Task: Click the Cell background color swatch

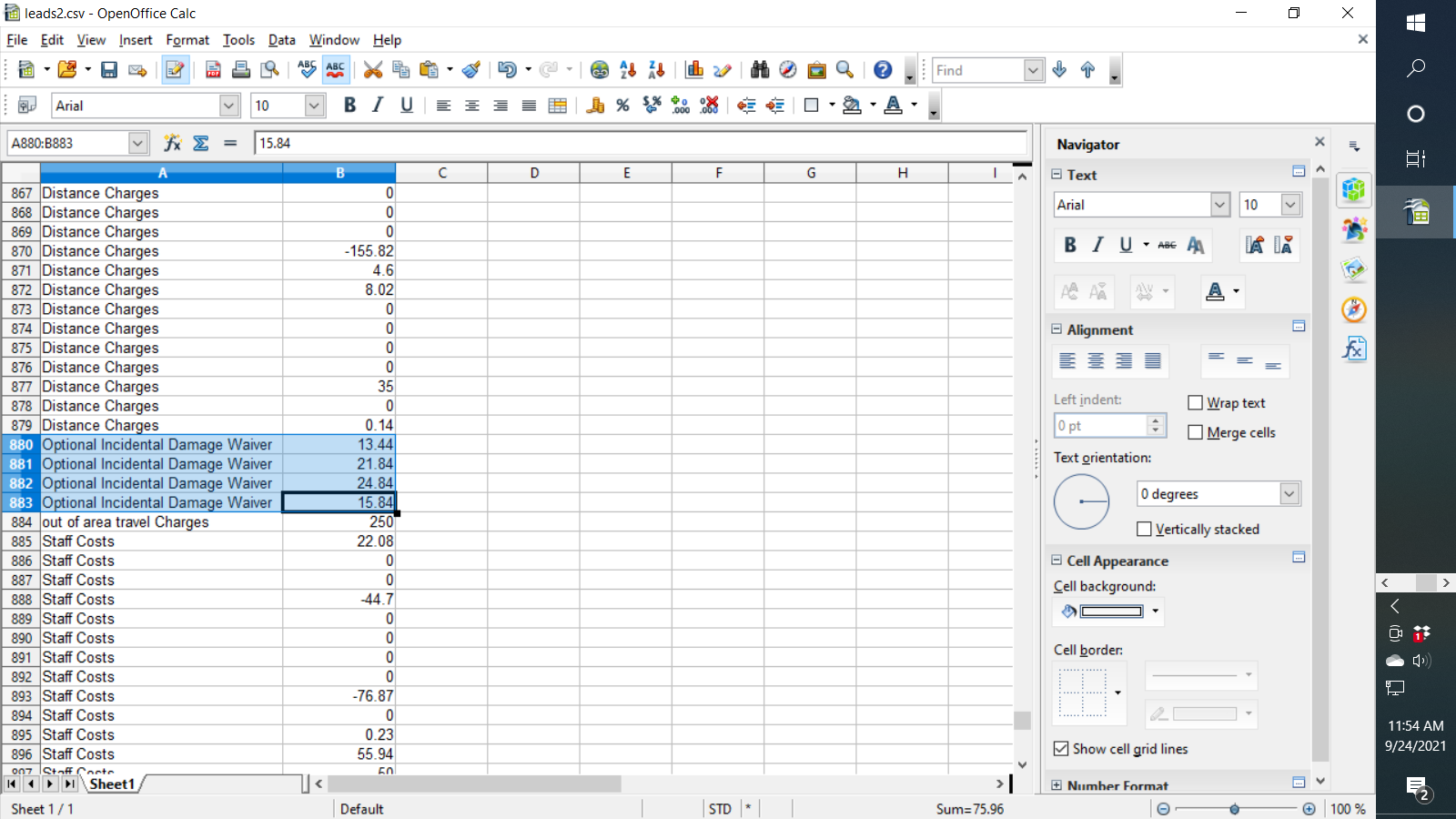Action: point(1110,612)
